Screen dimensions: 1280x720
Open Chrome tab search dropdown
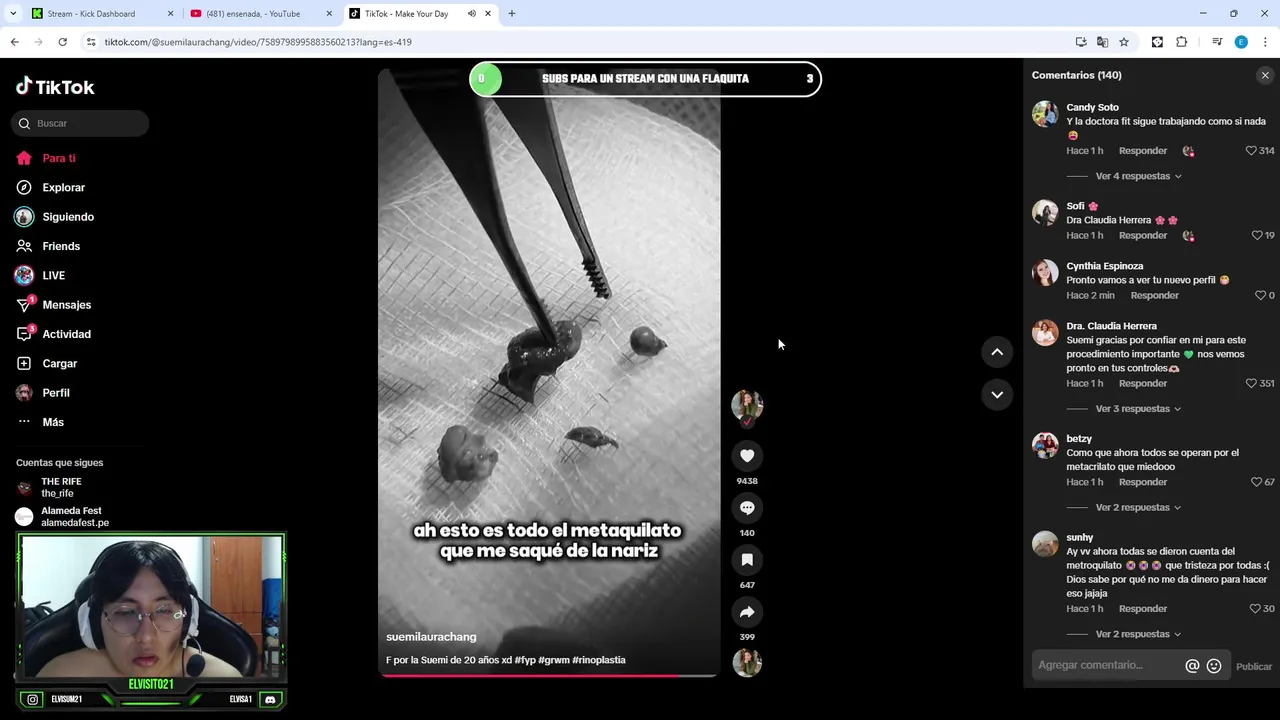13,14
